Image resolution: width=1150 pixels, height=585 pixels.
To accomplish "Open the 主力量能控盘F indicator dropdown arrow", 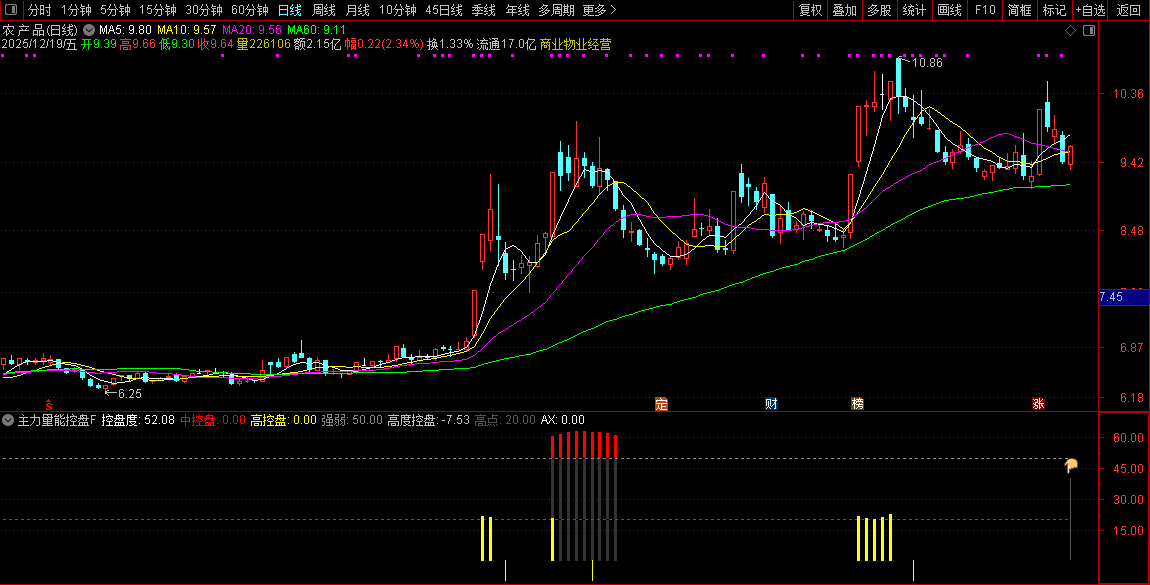I will (x=8, y=420).
